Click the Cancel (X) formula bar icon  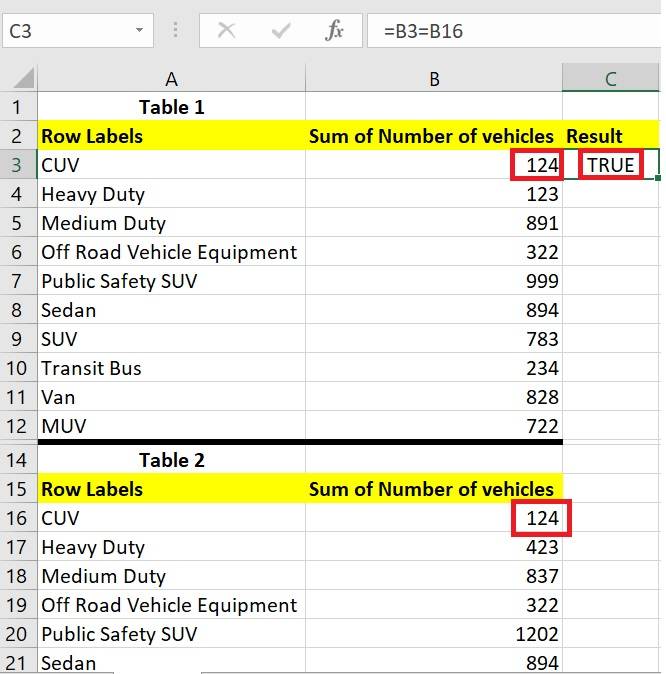pyautogui.click(x=227, y=31)
